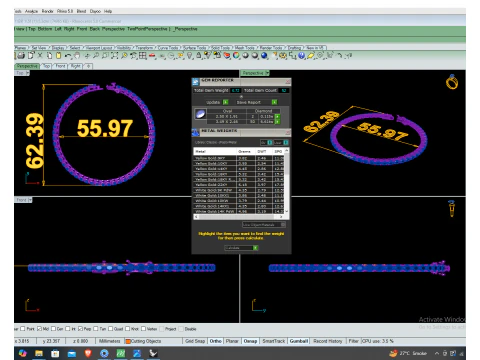Uncheck the Perp osnap checkbox
The width and height of the screenshot is (480, 360).
point(80,329)
